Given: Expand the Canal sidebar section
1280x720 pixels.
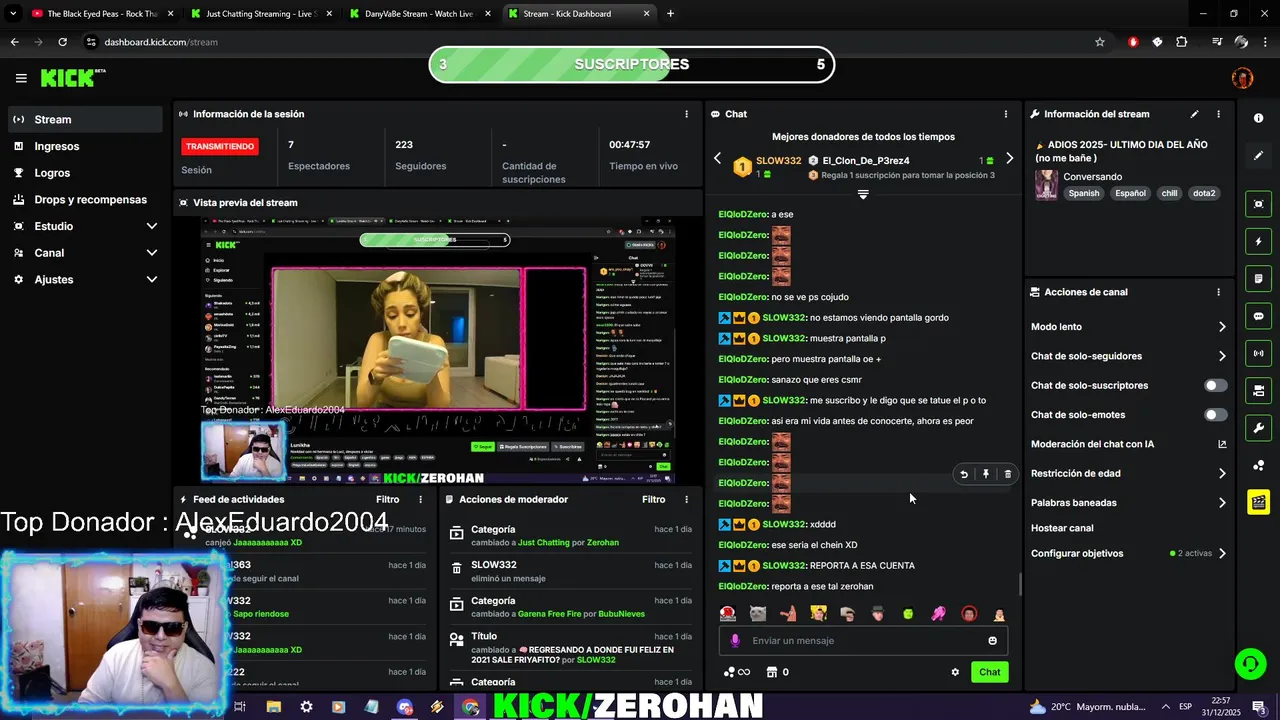Looking at the screenshot, I should 85,253.
